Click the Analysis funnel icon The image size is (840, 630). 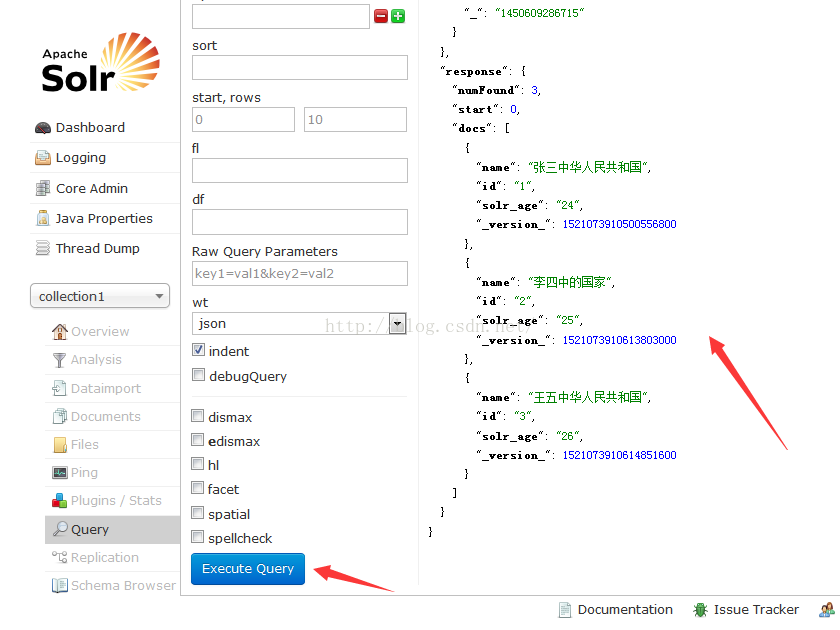59,360
